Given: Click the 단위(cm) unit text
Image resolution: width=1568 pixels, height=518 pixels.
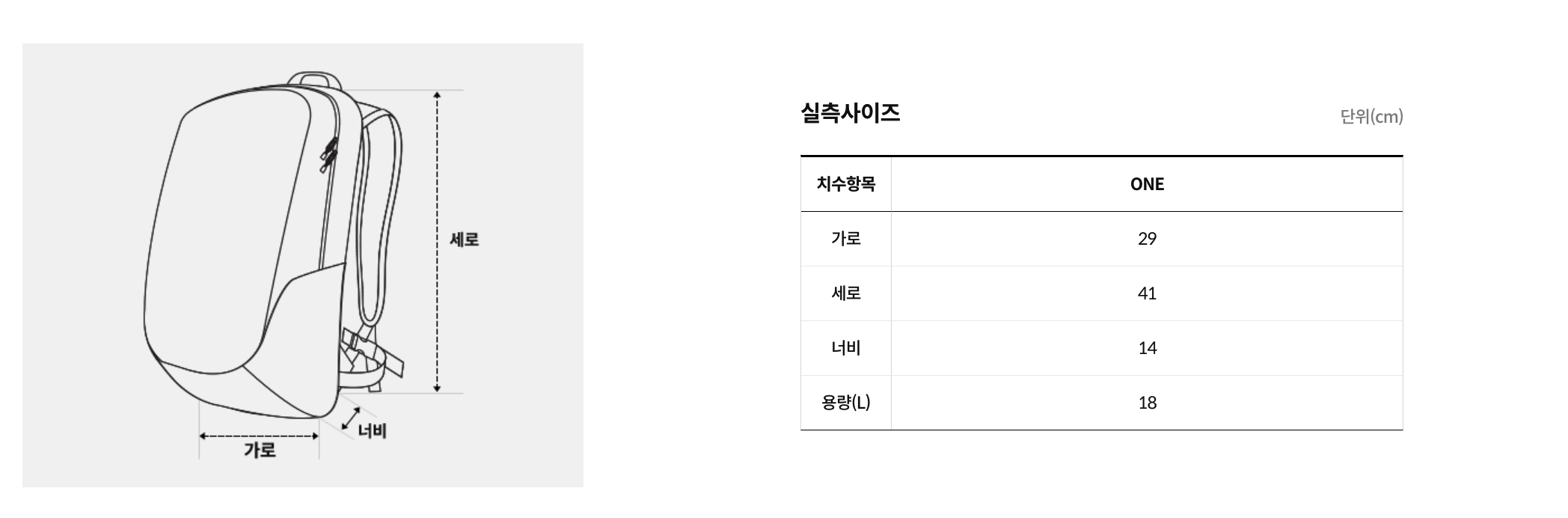Looking at the screenshot, I should click(x=1371, y=117).
